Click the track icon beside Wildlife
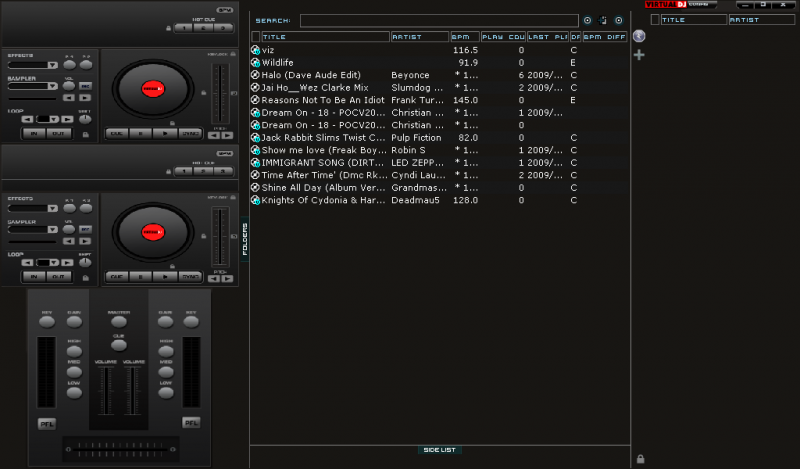Screen dimensions: 800x469 [256, 63]
